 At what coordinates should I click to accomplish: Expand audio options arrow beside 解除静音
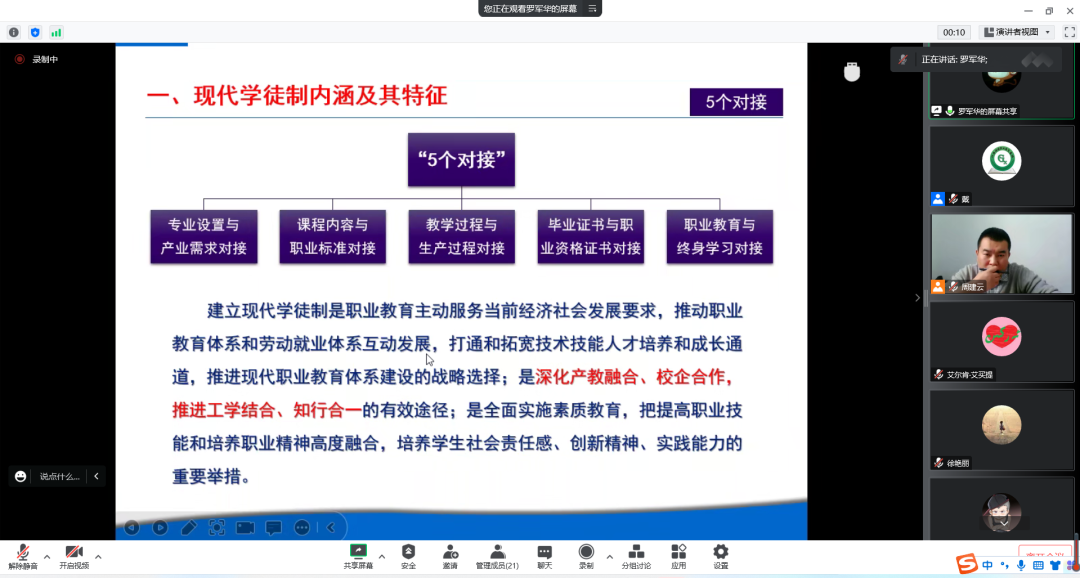(x=47, y=556)
